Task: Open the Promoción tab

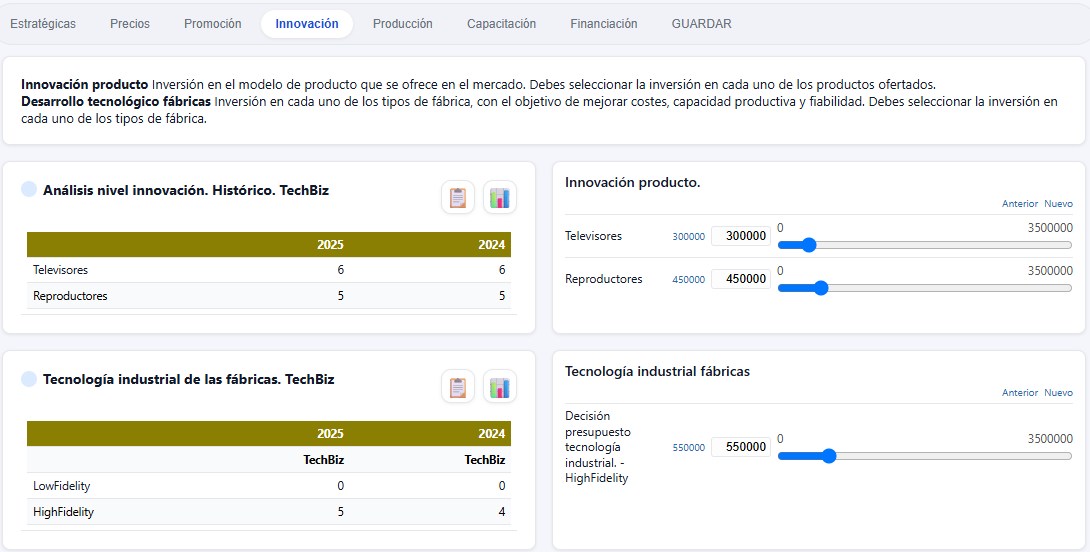Action: 213,24
